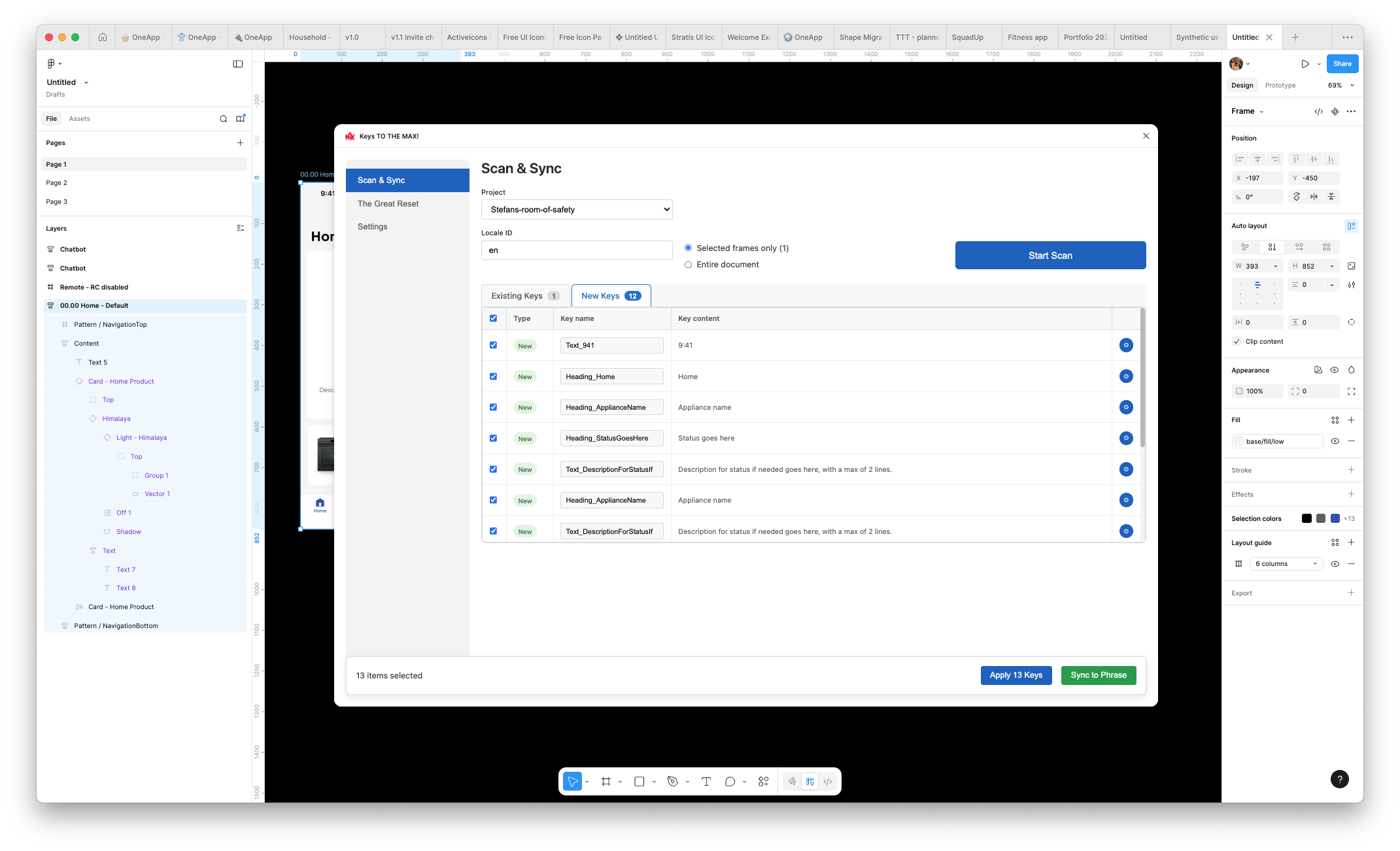The image size is (1400, 851).
Task: Toggle the left sidebar panel icon
Action: pos(238,64)
